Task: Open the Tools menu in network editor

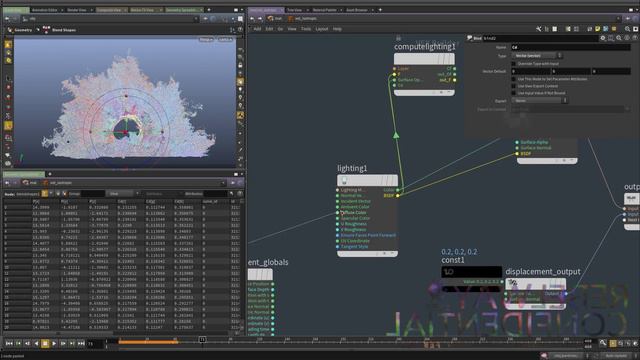Action: pyautogui.click(x=306, y=29)
